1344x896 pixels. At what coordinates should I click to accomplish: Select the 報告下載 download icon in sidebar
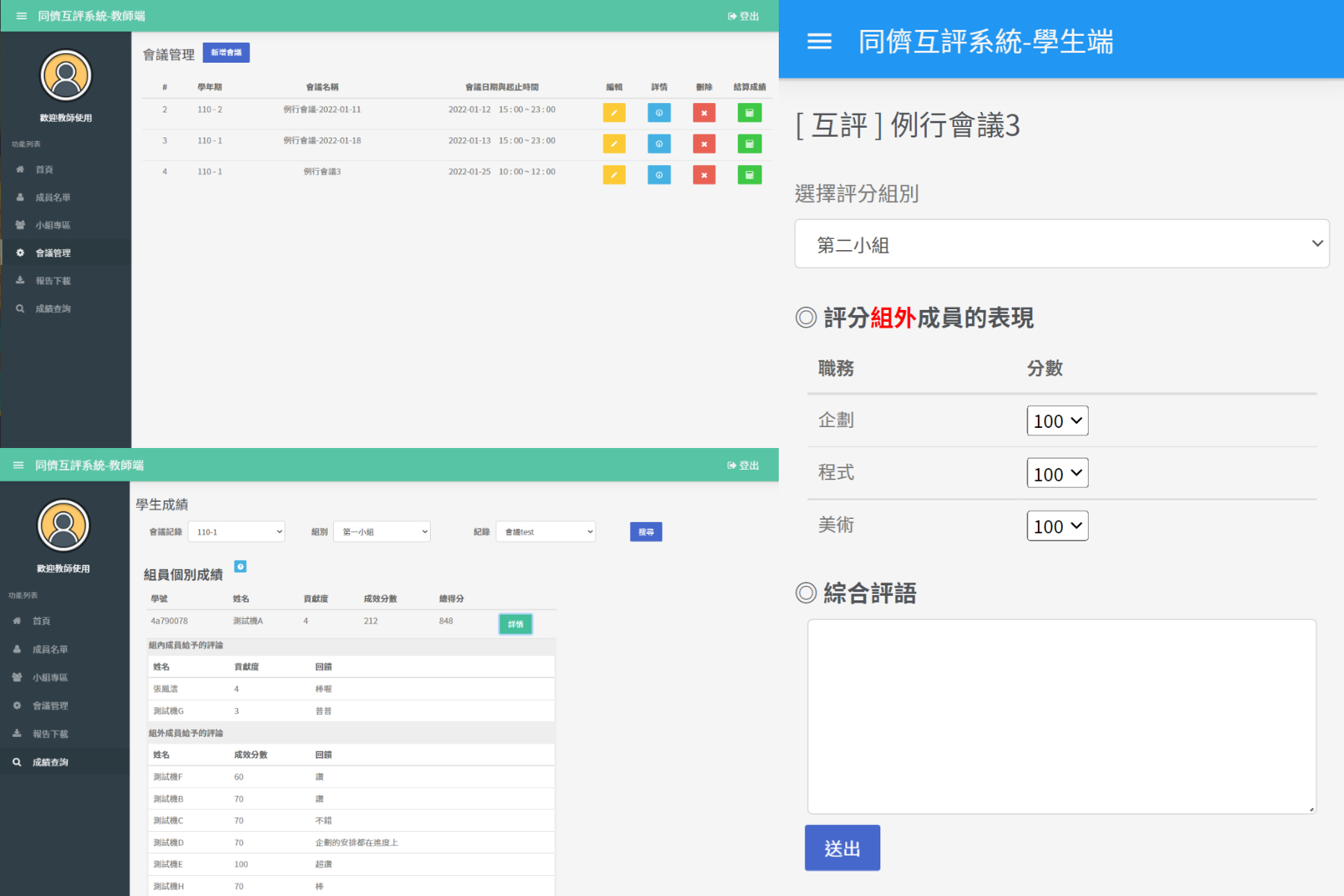click(x=20, y=280)
